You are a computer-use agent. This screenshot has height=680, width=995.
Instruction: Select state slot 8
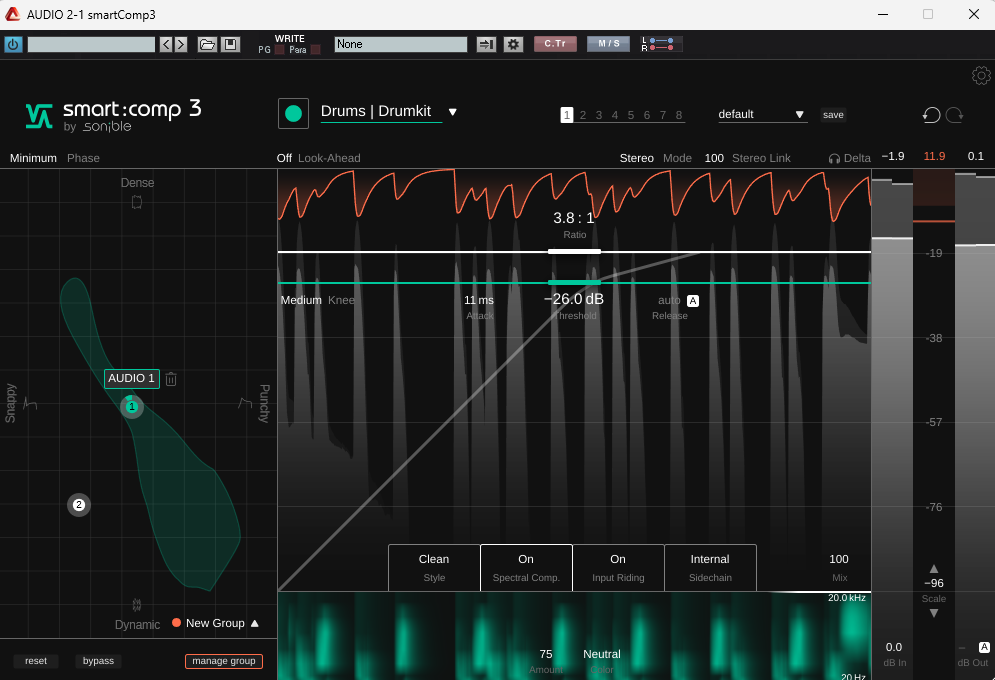click(x=679, y=115)
